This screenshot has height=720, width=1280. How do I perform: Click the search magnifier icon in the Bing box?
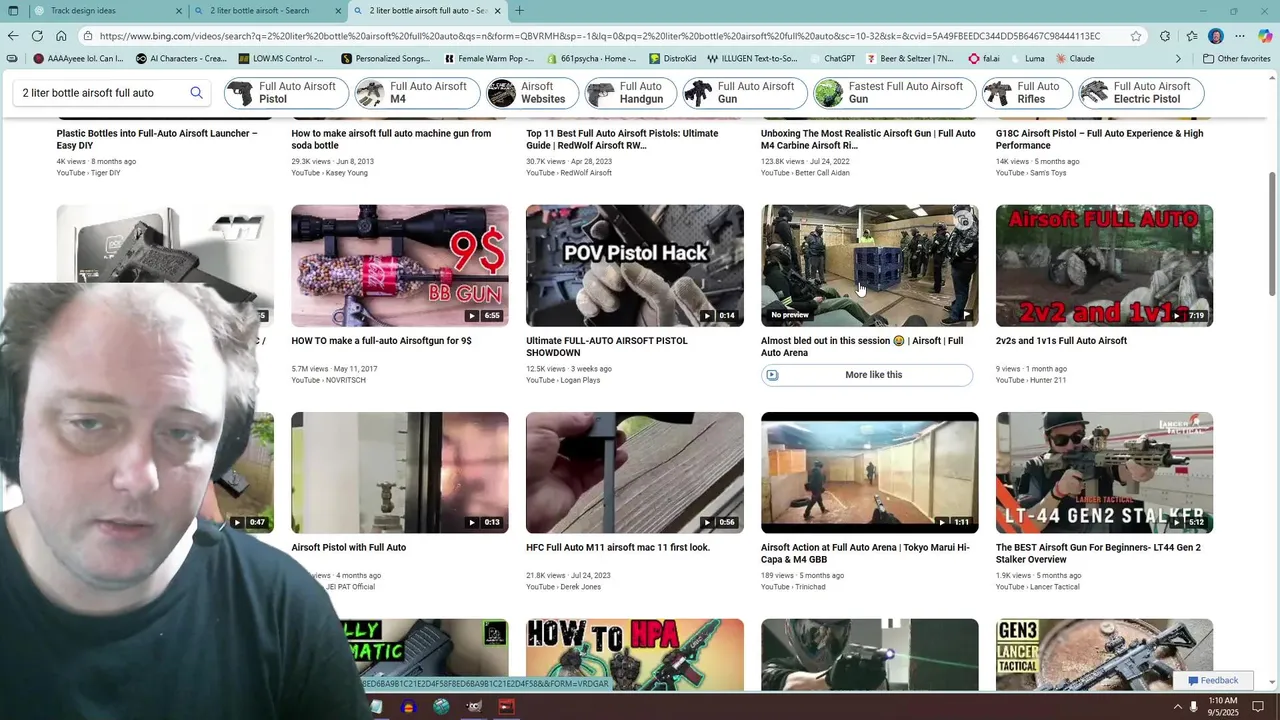tap(196, 93)
